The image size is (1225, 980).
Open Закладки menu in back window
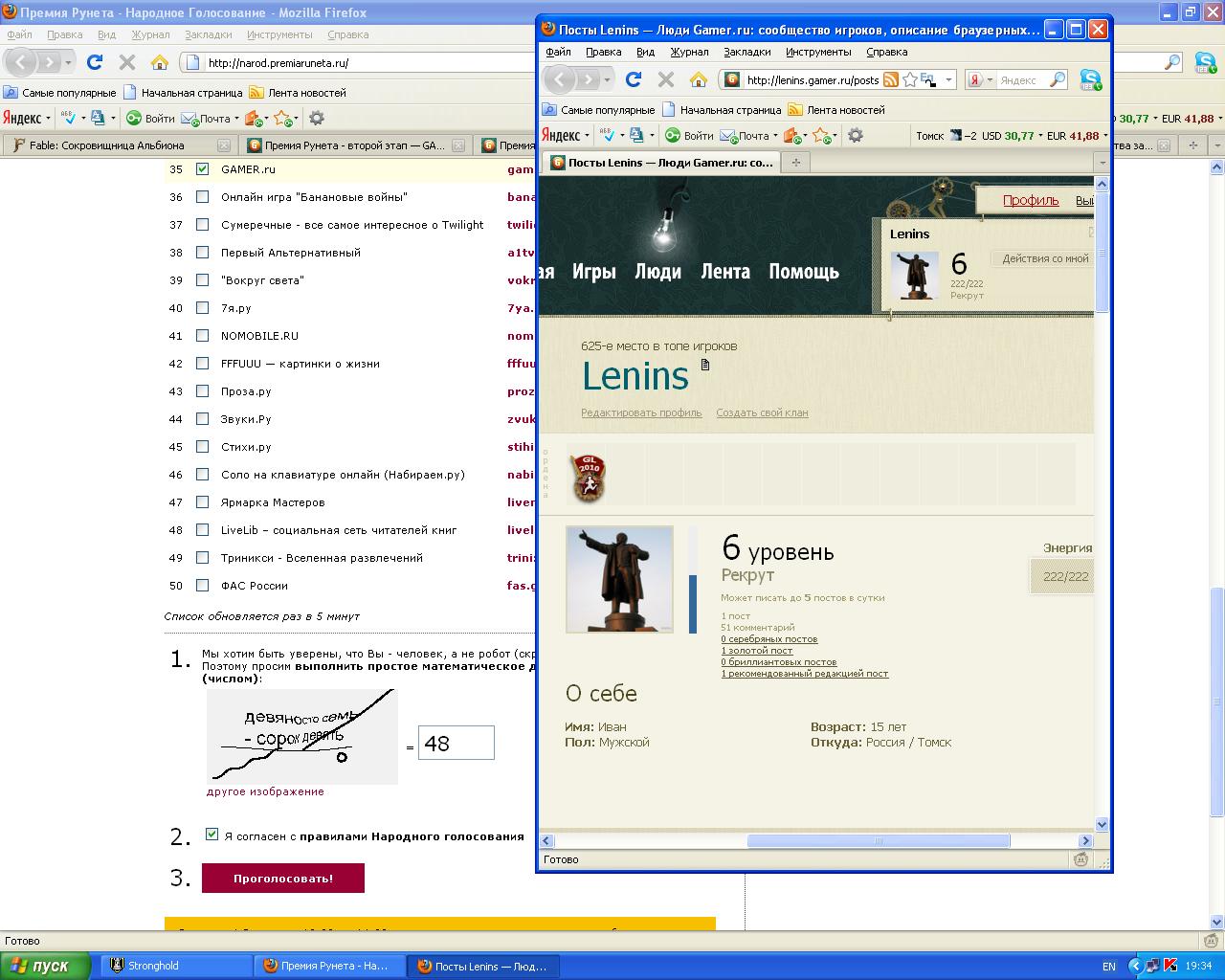click(209, 34)
